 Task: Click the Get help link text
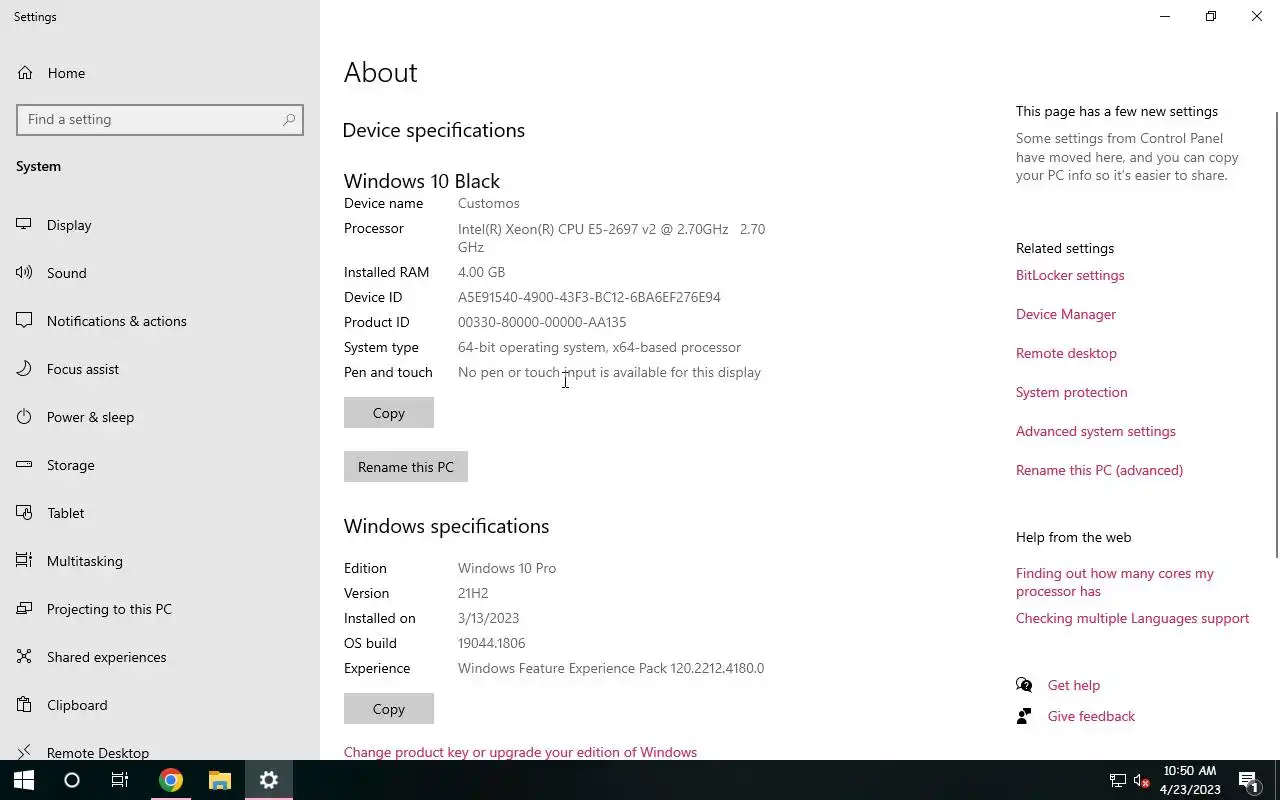point(1074,685)
